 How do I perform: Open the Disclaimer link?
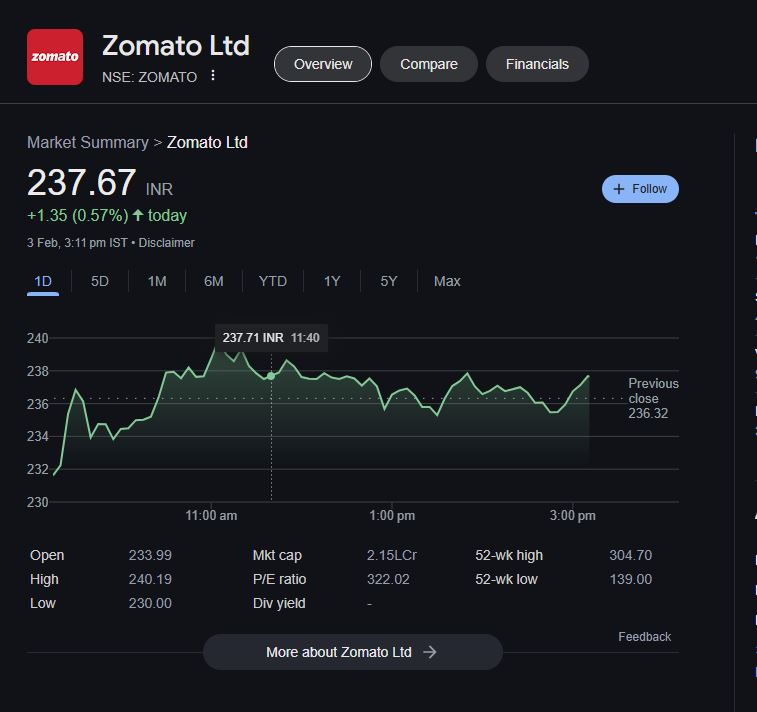(167, 243)
